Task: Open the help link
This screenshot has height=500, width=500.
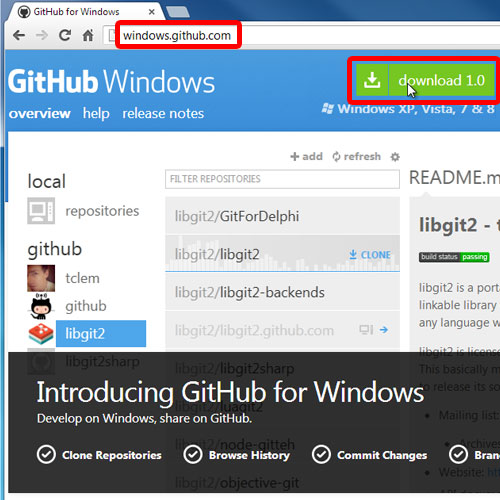Action: click(x=96, y=114)
